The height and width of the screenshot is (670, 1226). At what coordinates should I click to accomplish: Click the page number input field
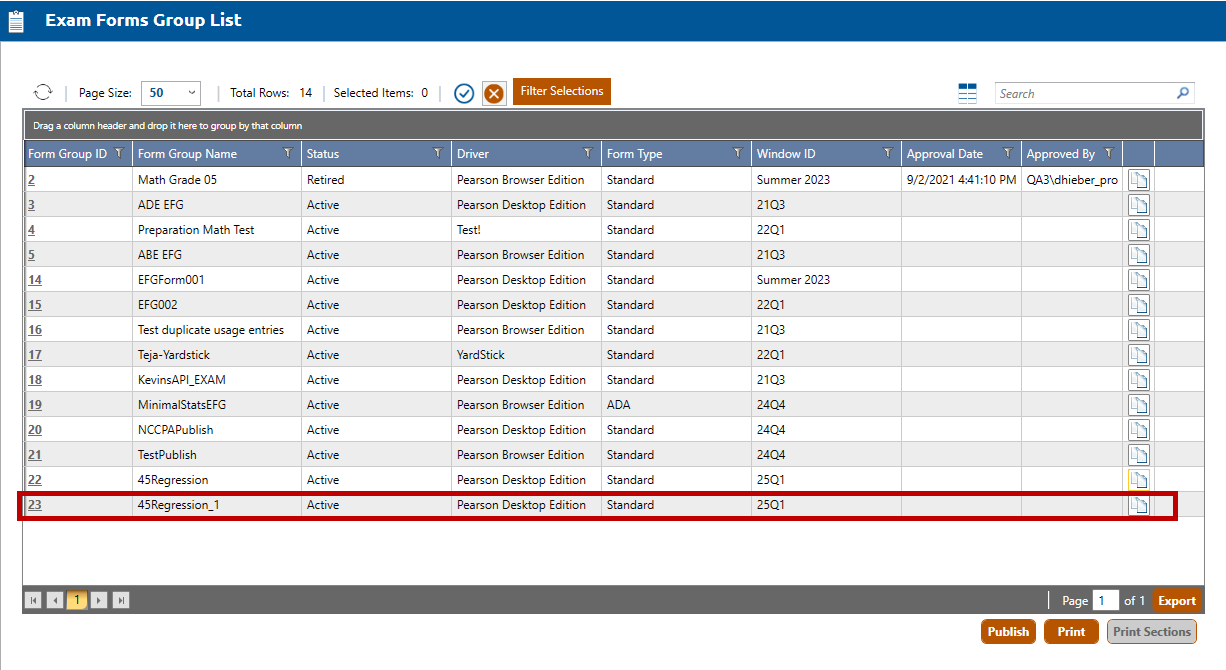[x=1105, y=601]
